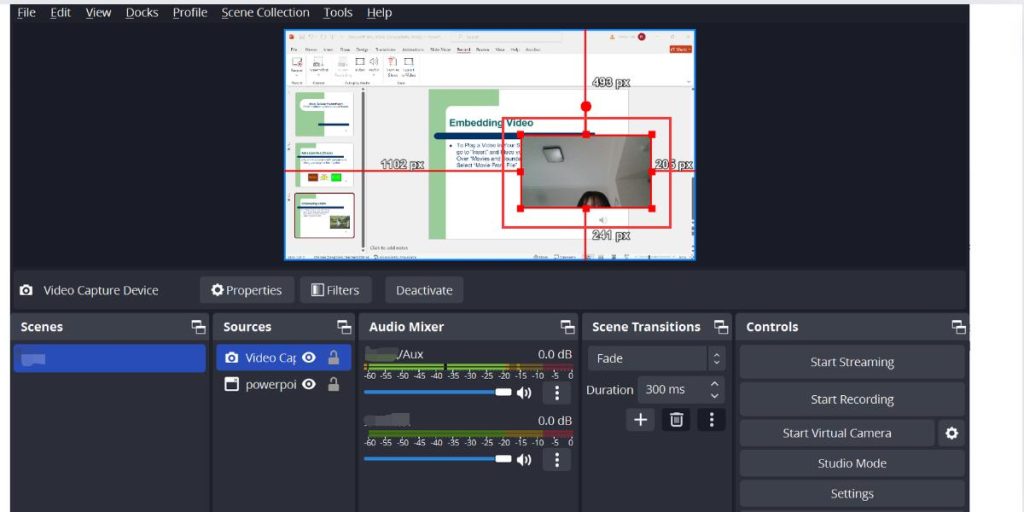
Task: Increase transition duration with up arrow
Action: [x=715, y=383]
